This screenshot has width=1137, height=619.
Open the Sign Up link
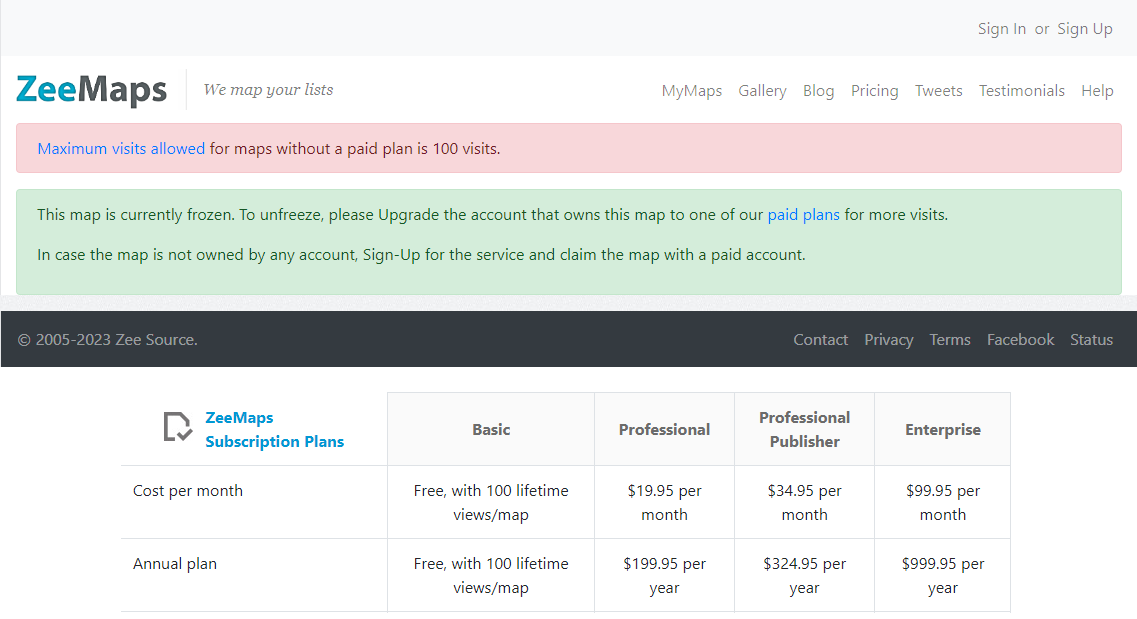coord(1085,29)
